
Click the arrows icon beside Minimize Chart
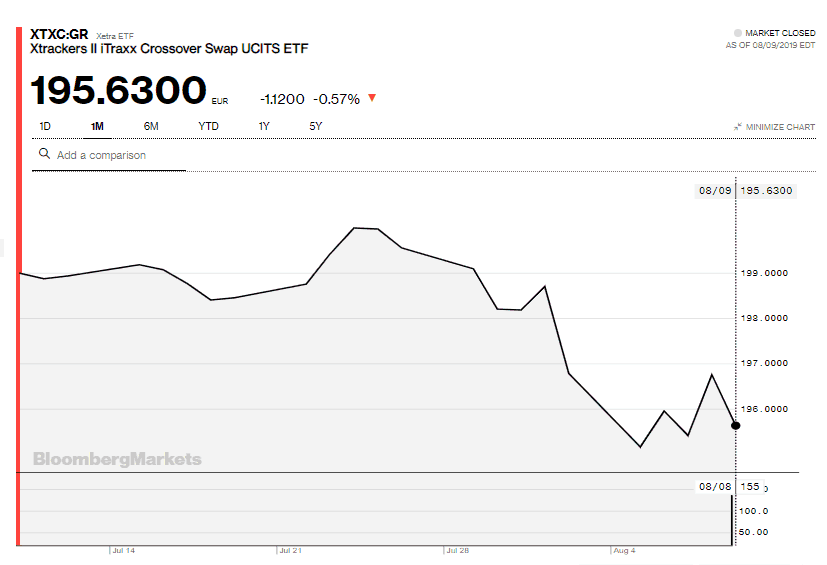point(738,127)
